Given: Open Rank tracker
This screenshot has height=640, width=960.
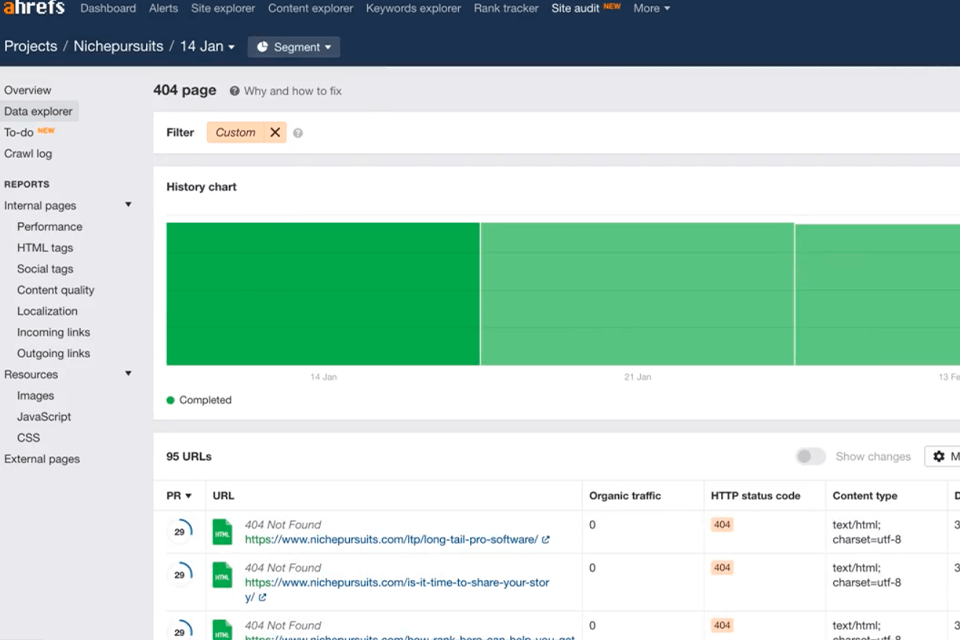Looking at the screenshot, I should [x=506, y=9].
